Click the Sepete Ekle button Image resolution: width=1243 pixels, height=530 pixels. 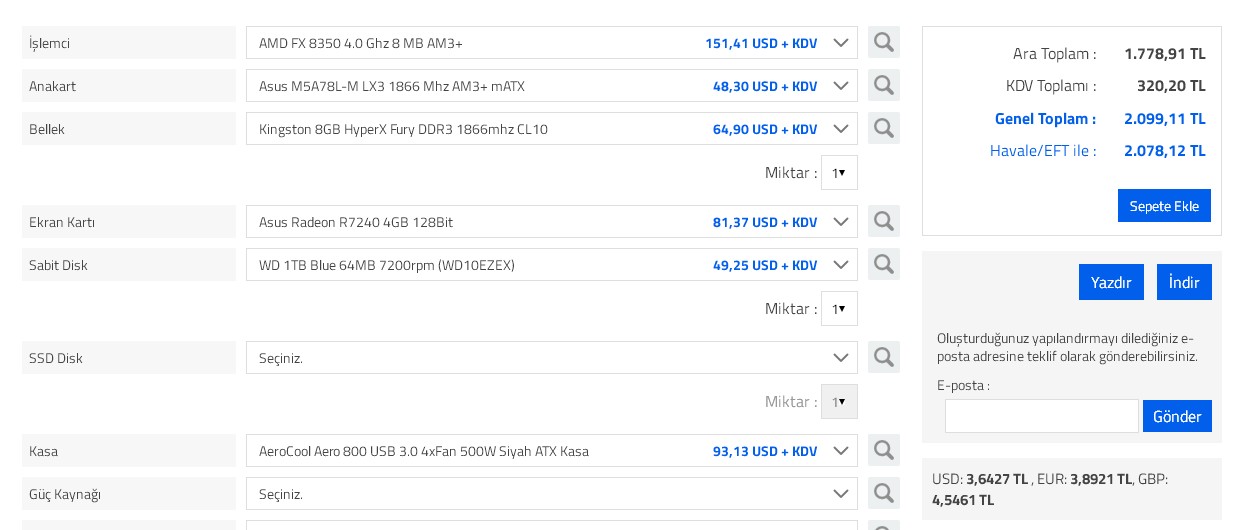pyautogui.click(x=1164, y=206)
